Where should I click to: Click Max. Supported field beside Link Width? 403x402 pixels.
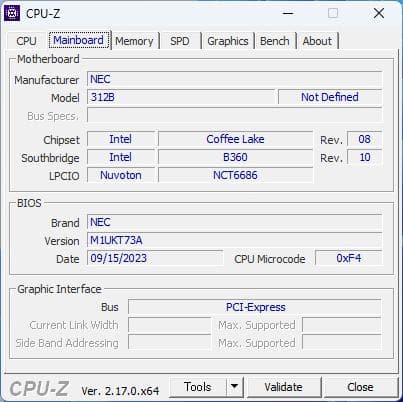pyautogui.click(x=342, y=325)
